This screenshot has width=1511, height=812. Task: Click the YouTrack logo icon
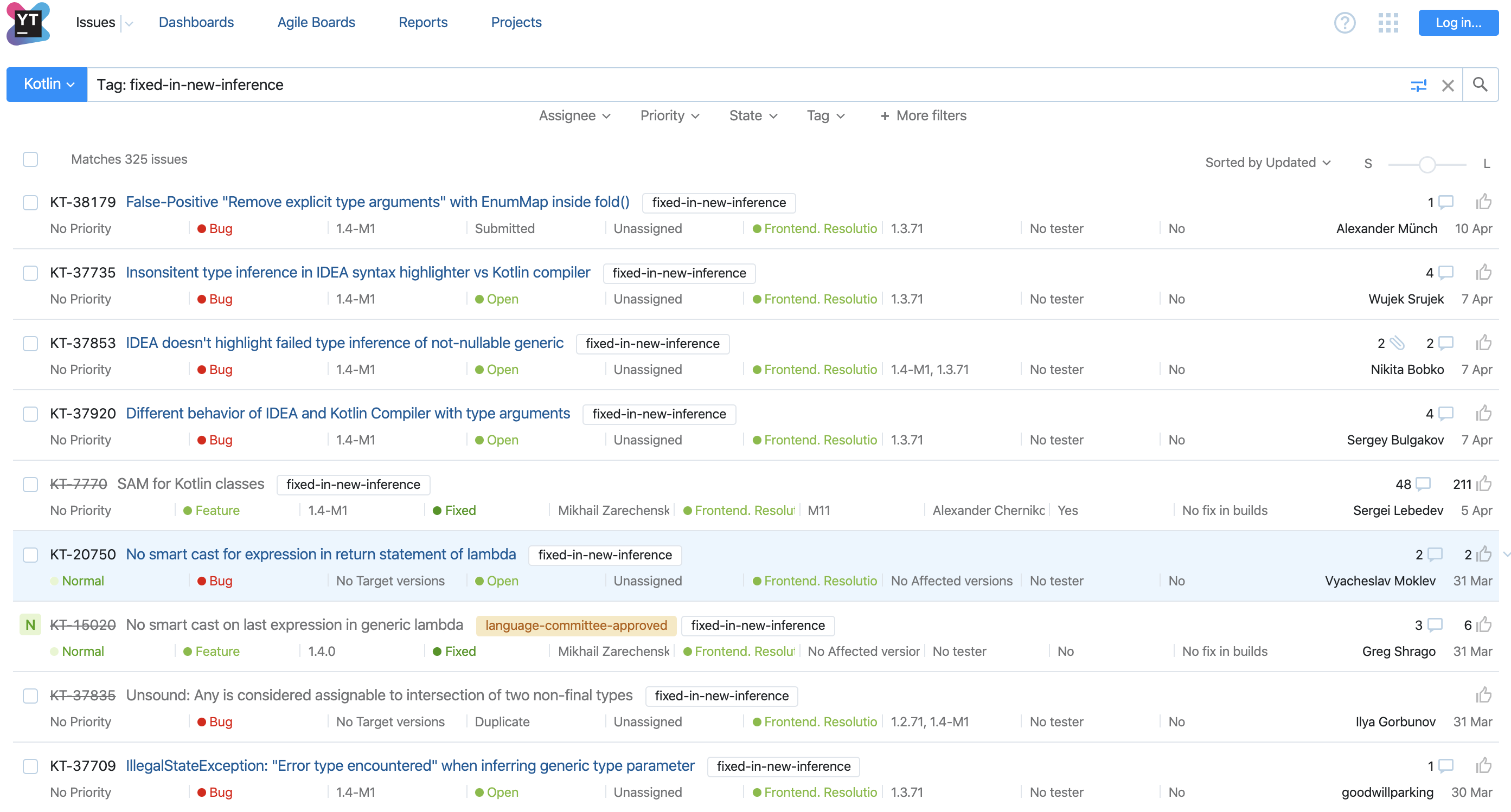click(x=28, y=23)
